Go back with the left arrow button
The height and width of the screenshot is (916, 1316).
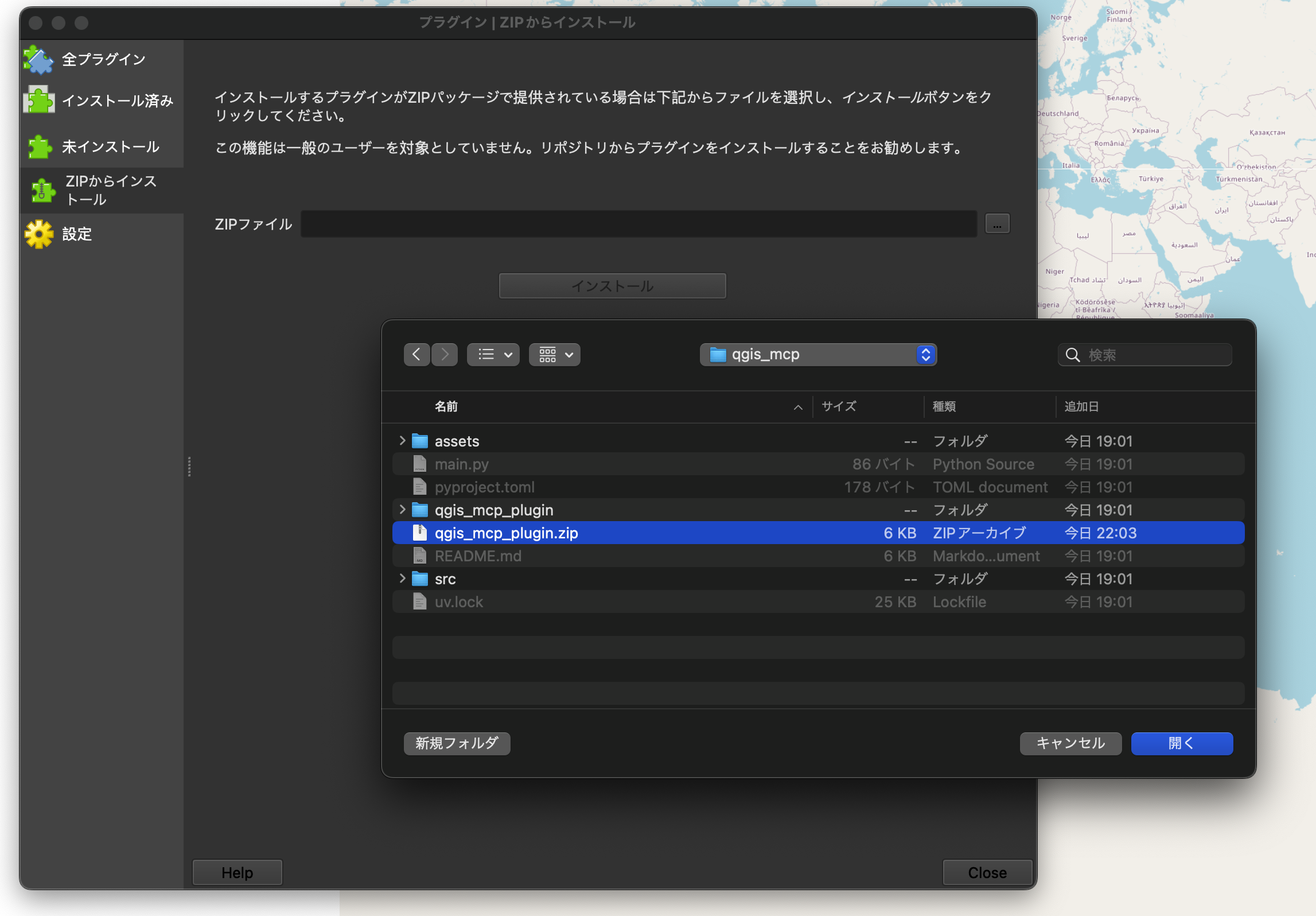pos(416,355)
